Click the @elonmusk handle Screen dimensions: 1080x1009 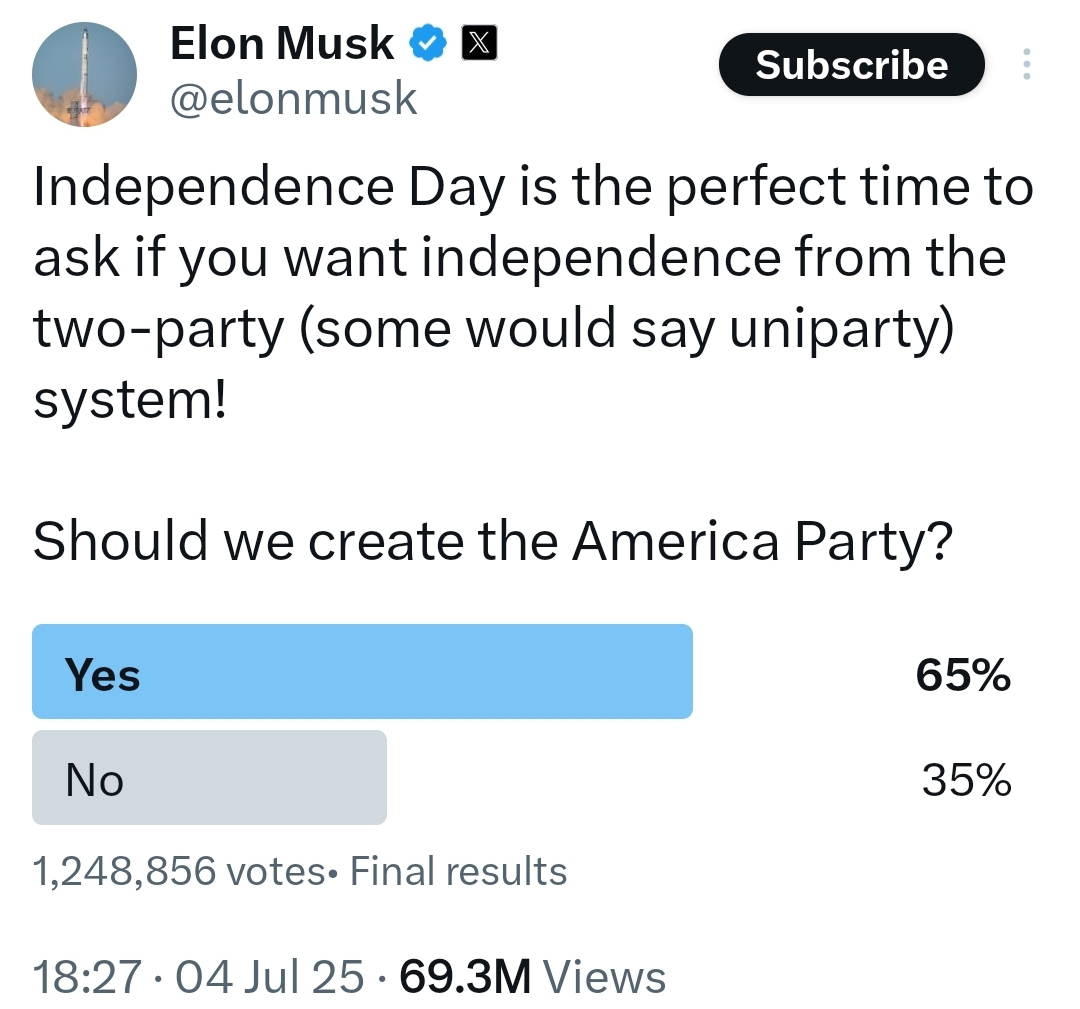[x=293, y=98]
